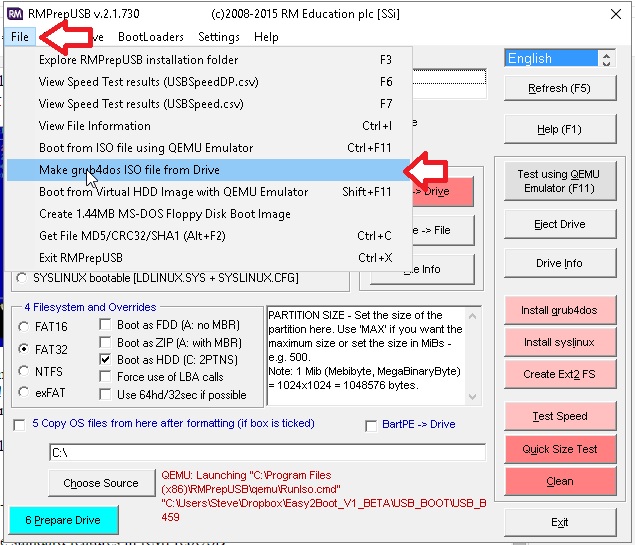Choose Create 1.44MB MS-DOS Floppy Disk Boot Image
The width and height of the screenshot is (635, 545).
209,214
